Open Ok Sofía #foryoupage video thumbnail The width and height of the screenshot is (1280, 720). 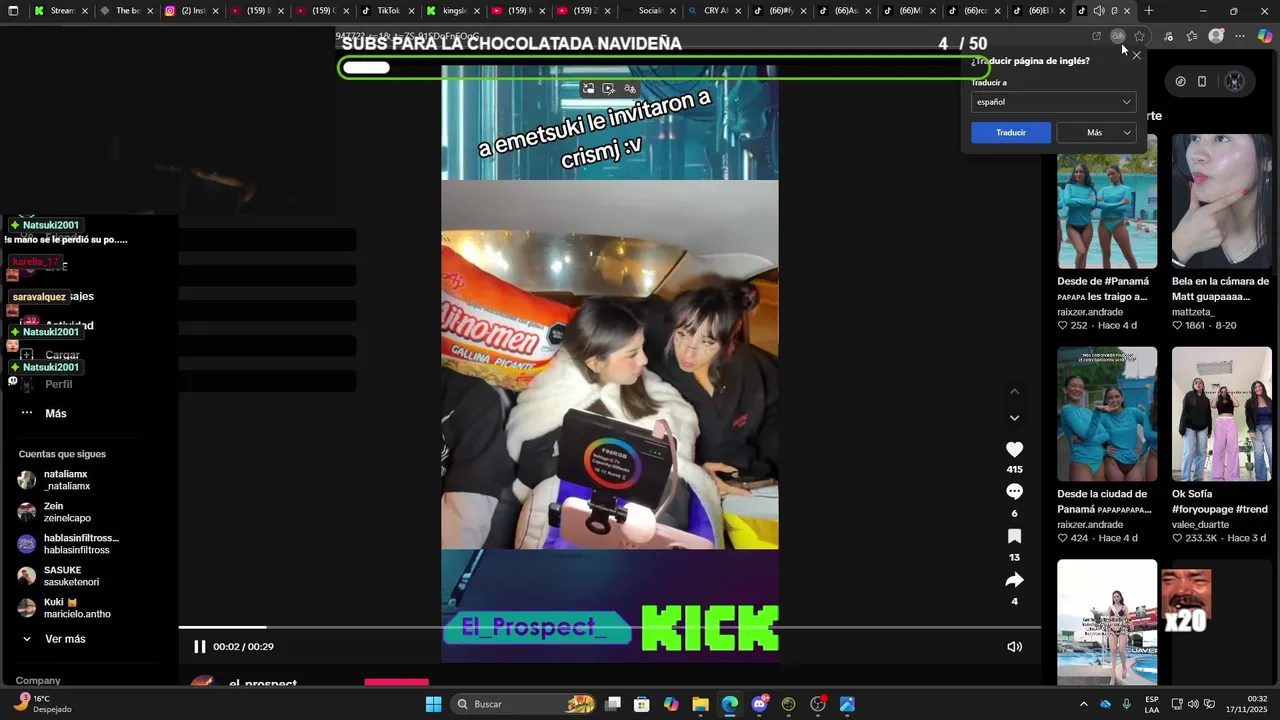[x=1222, y=414]
